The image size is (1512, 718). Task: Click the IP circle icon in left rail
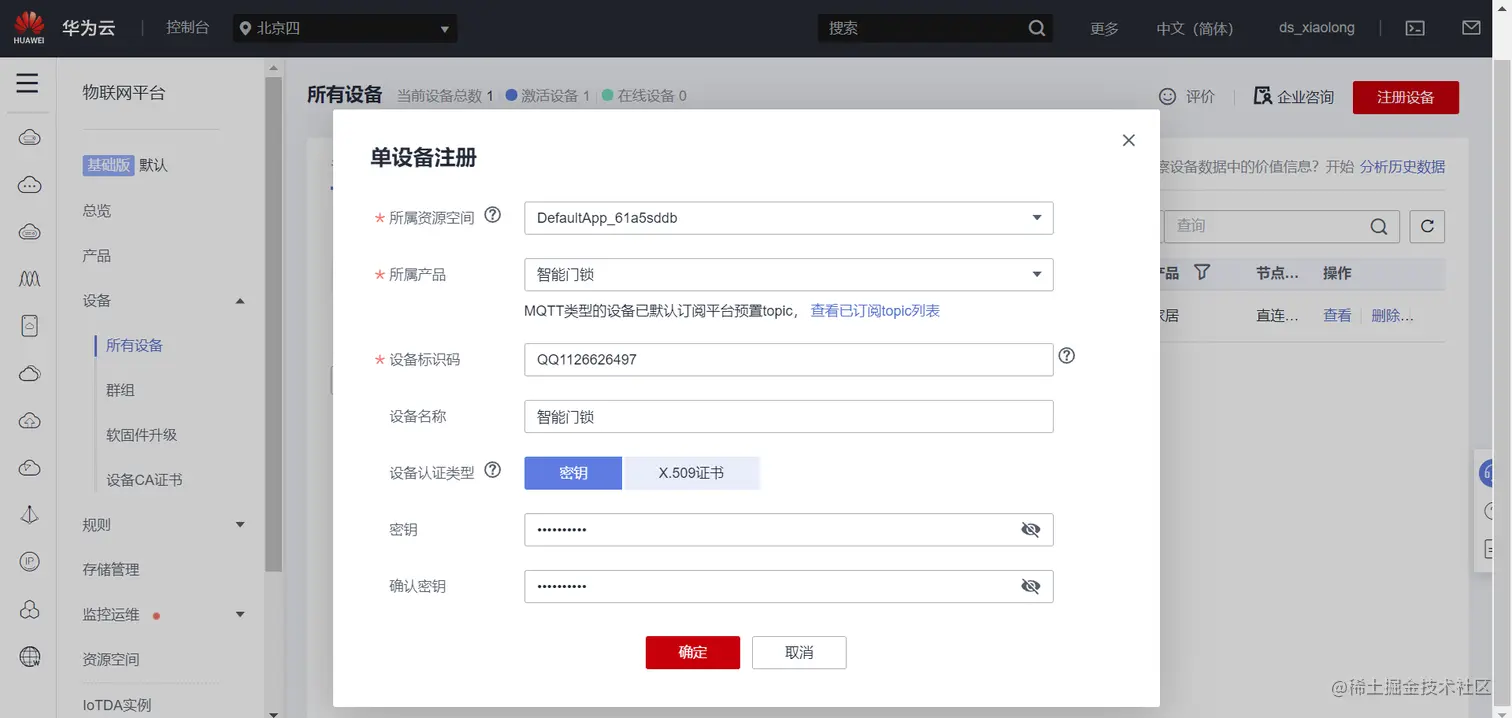tap(29, 561)
